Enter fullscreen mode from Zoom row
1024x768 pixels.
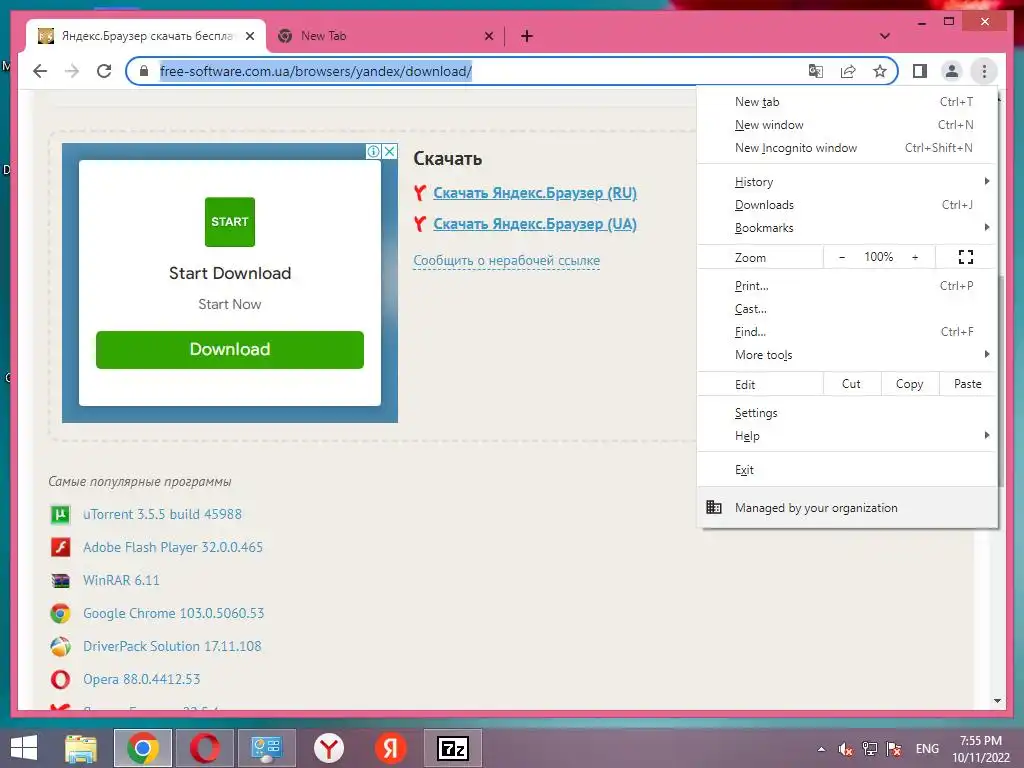966,257
